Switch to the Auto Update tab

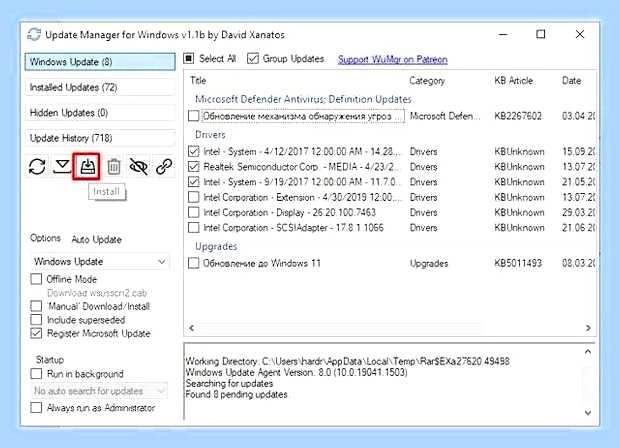pyautogui.click(x=96, y=240)
